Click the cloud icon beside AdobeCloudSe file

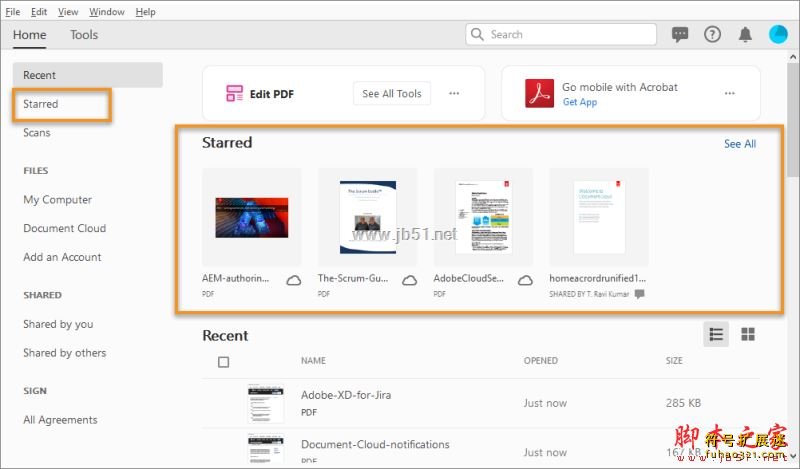[525, 280]
